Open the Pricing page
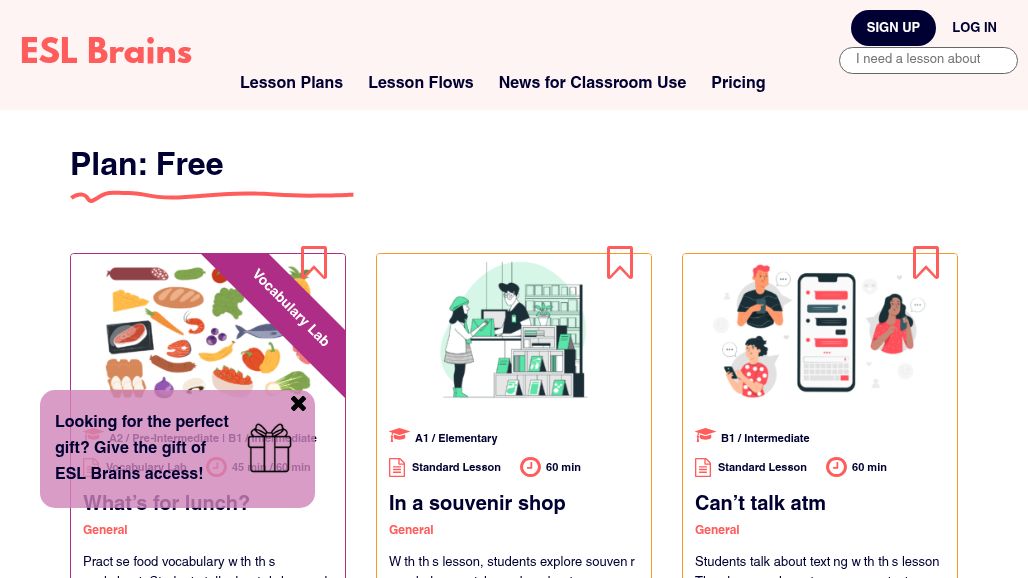The width and height of the screenshot is (1028, 578). (x=738, y=83)
